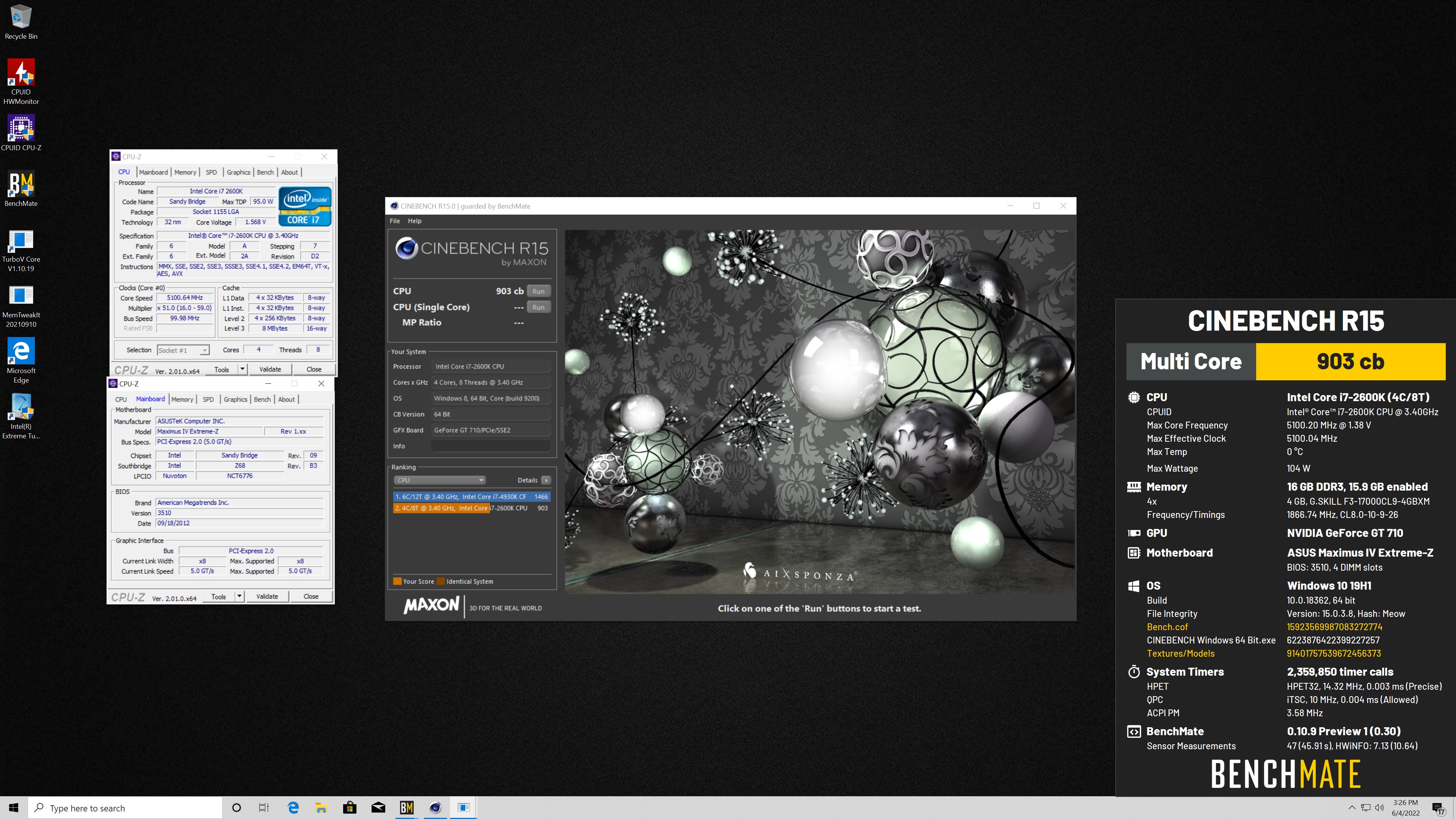
Task: Launch CPUID HWMonitor desktop shortcut
Action: pos(21,82)
